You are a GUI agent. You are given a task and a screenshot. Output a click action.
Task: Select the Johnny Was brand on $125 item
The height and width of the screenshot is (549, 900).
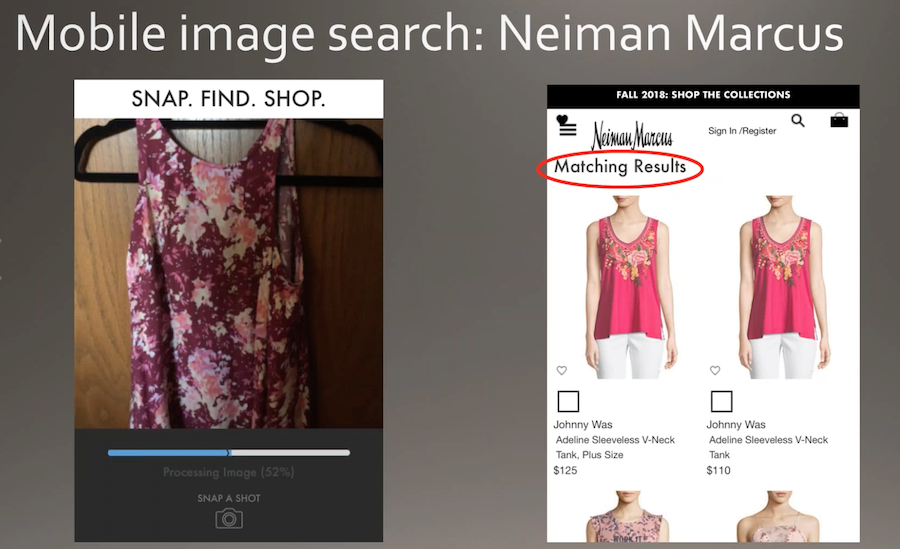(x=583, y=424)
